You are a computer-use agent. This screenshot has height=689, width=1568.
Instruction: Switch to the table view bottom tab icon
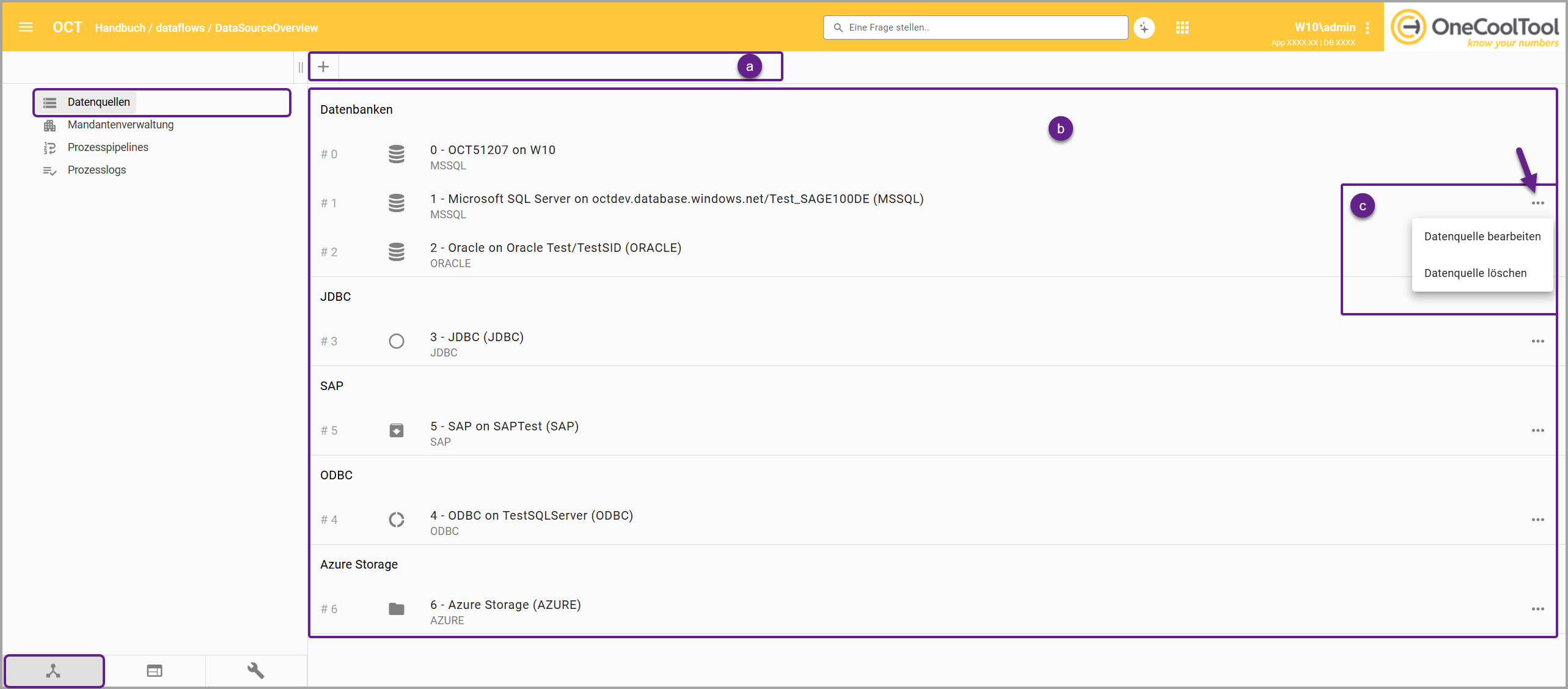155,671
